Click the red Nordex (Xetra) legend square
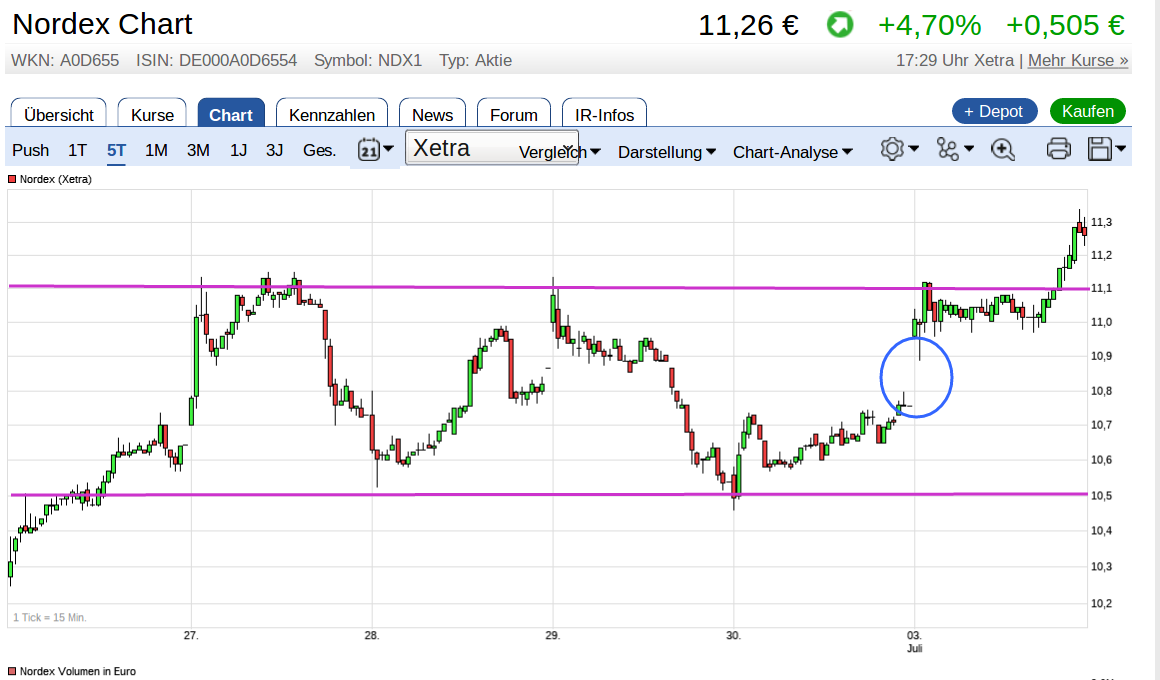This screenshot has height=680, width=1160. (12, 179)
